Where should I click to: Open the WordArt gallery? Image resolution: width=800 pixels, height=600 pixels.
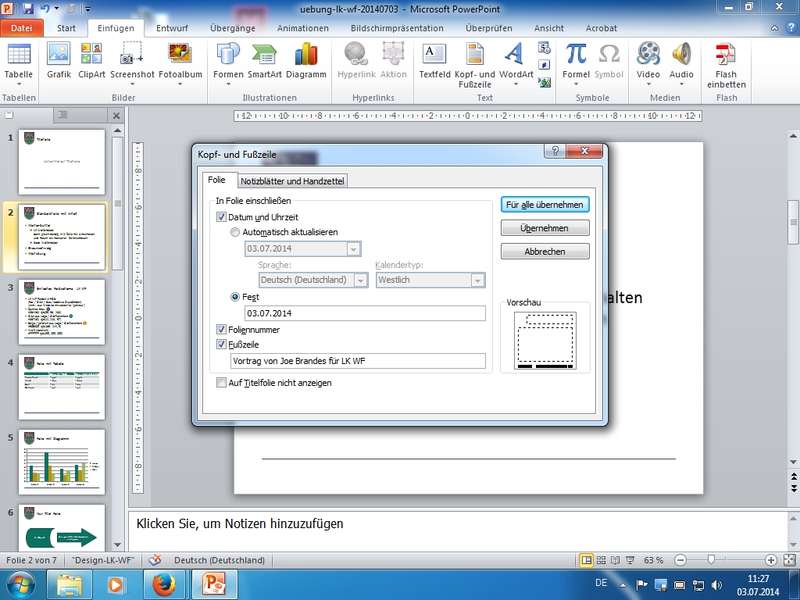(515, 60)
